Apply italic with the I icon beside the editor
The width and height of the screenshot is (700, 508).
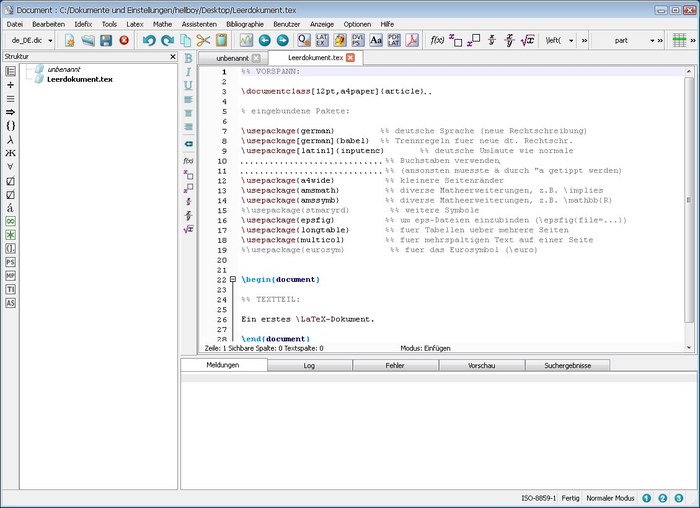[188, 72]
